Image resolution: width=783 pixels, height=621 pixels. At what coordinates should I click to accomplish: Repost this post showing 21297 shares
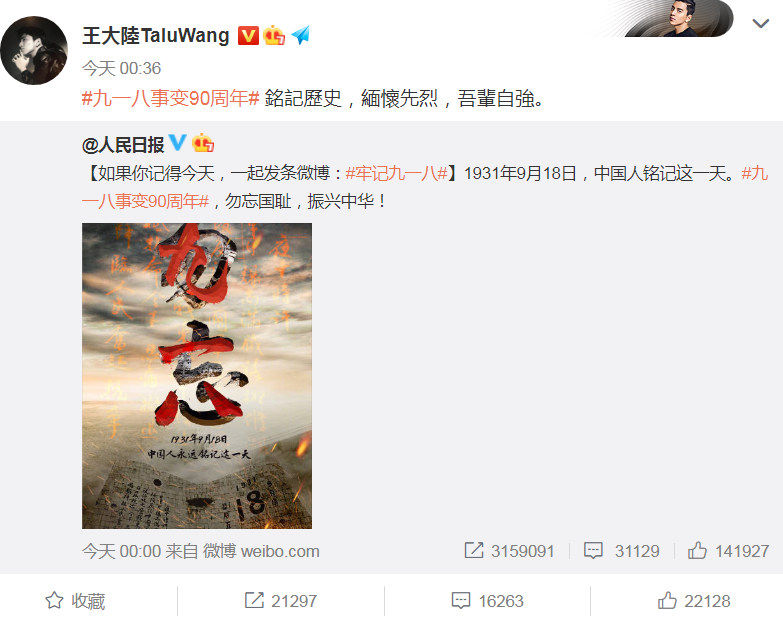(x=281, y=601)
